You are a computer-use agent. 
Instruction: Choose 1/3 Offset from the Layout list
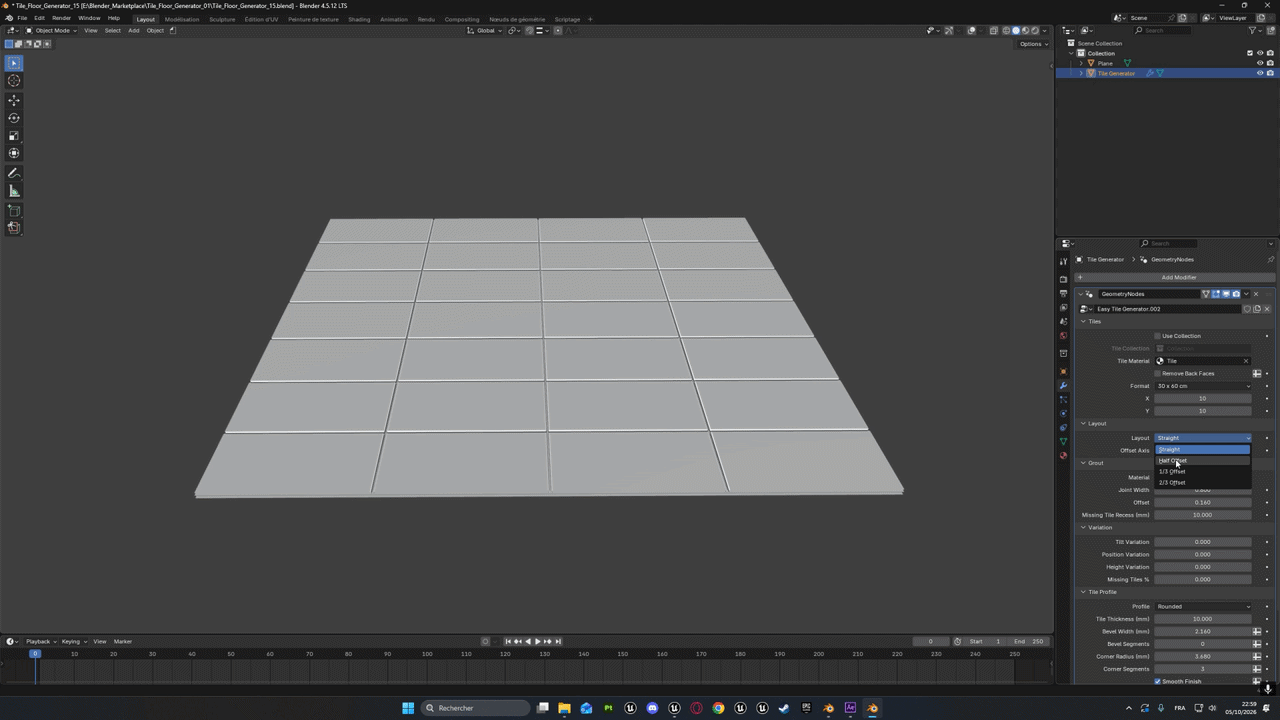(1203, 471)
